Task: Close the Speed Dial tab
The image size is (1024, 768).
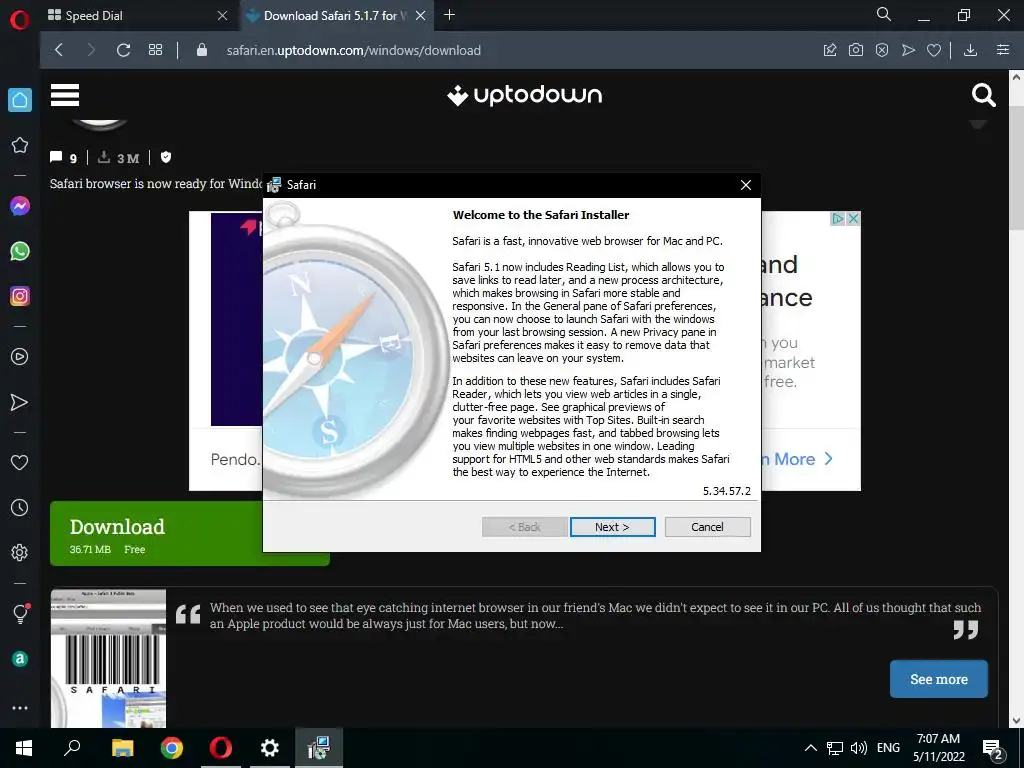Action: pos(222,16)
